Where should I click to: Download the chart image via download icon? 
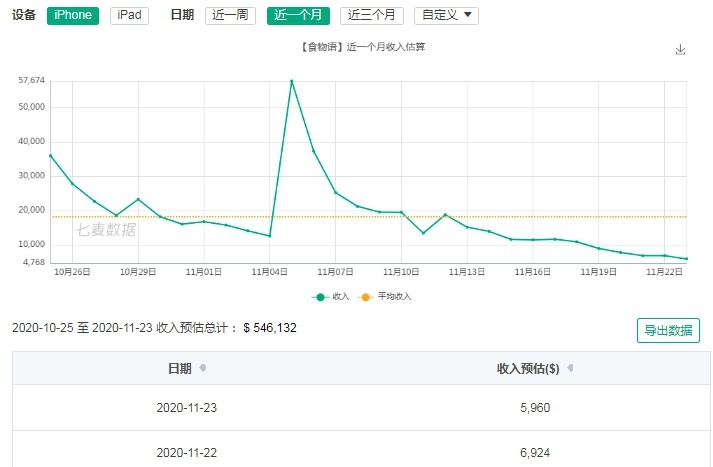pos(680,50)
